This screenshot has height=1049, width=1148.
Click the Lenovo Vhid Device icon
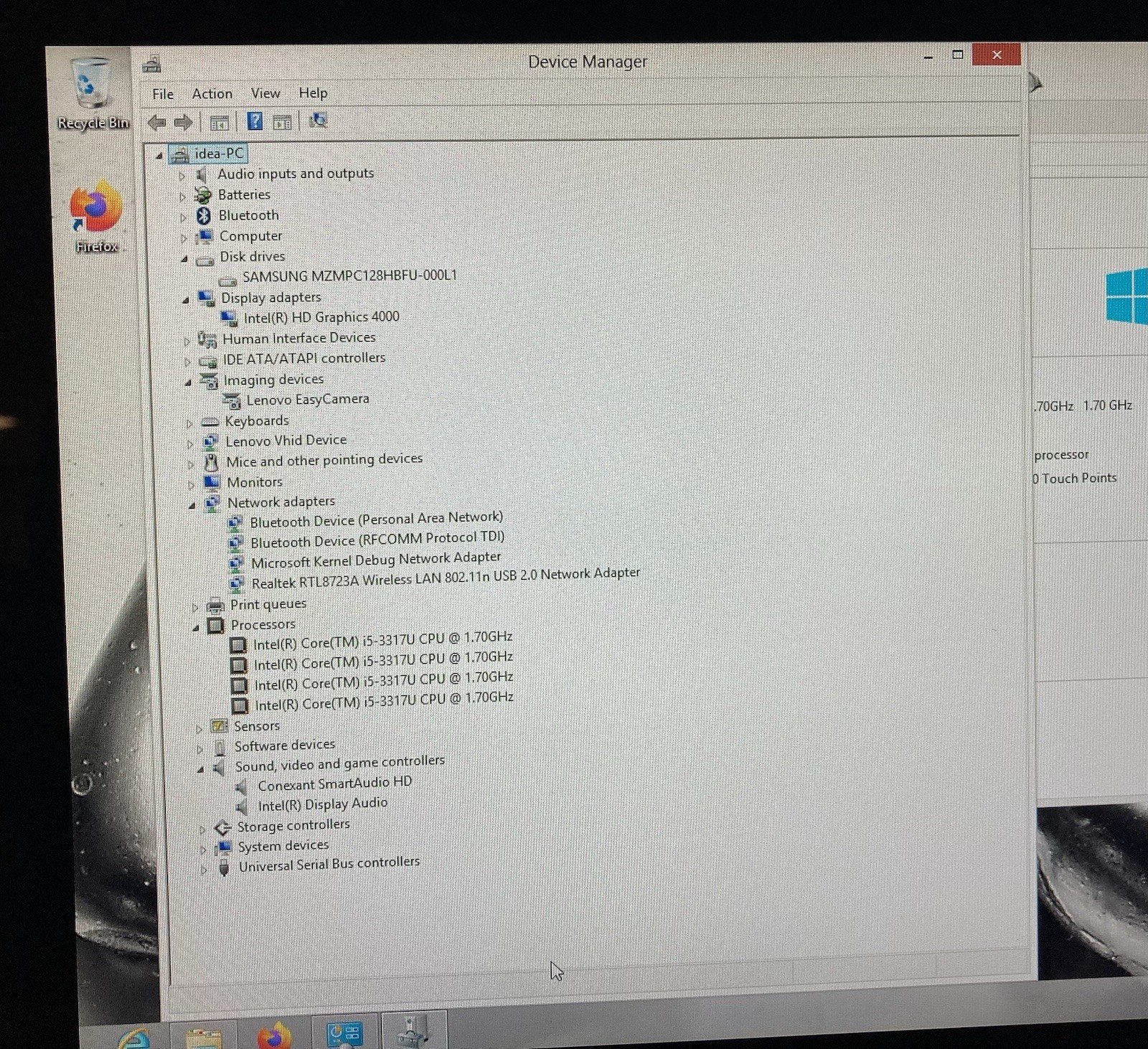(211, 442)
